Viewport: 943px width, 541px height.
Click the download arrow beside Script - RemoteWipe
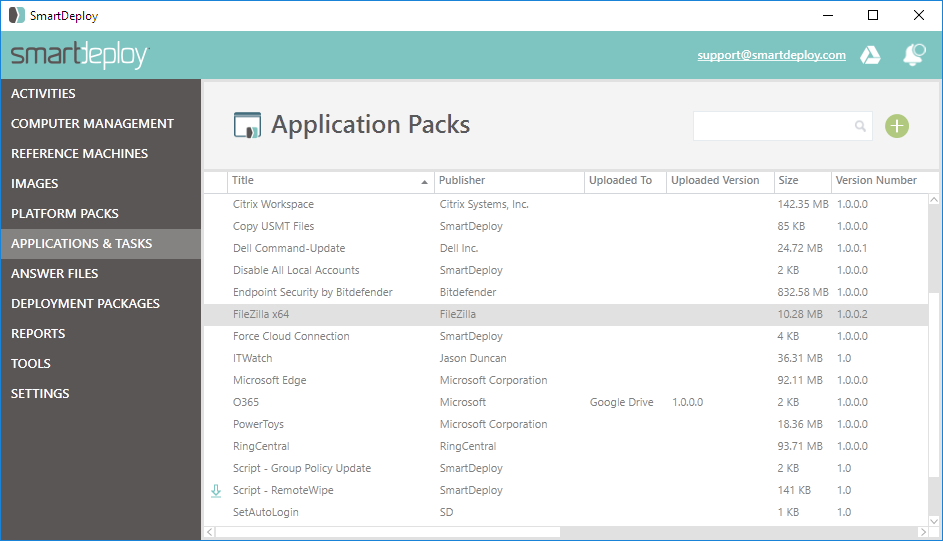216,491
